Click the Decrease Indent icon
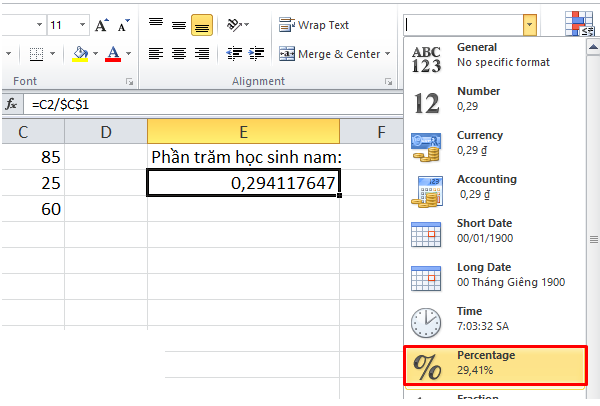 (234, 54)
